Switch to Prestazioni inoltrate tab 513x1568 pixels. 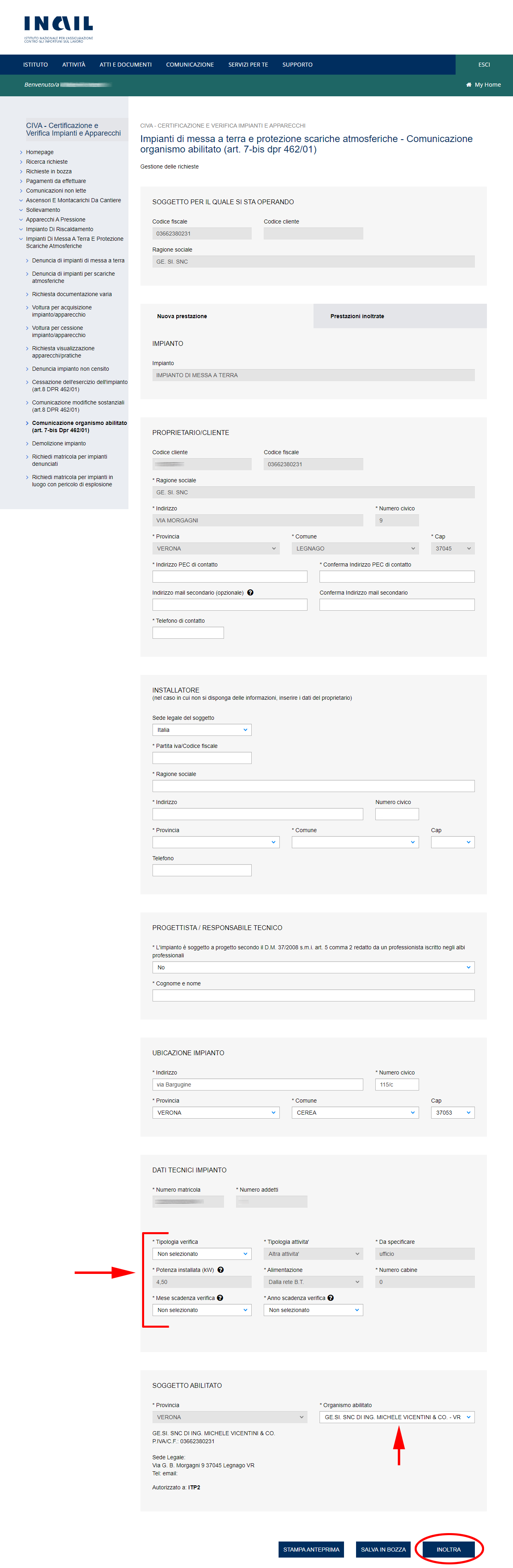(x=357, y=317)
